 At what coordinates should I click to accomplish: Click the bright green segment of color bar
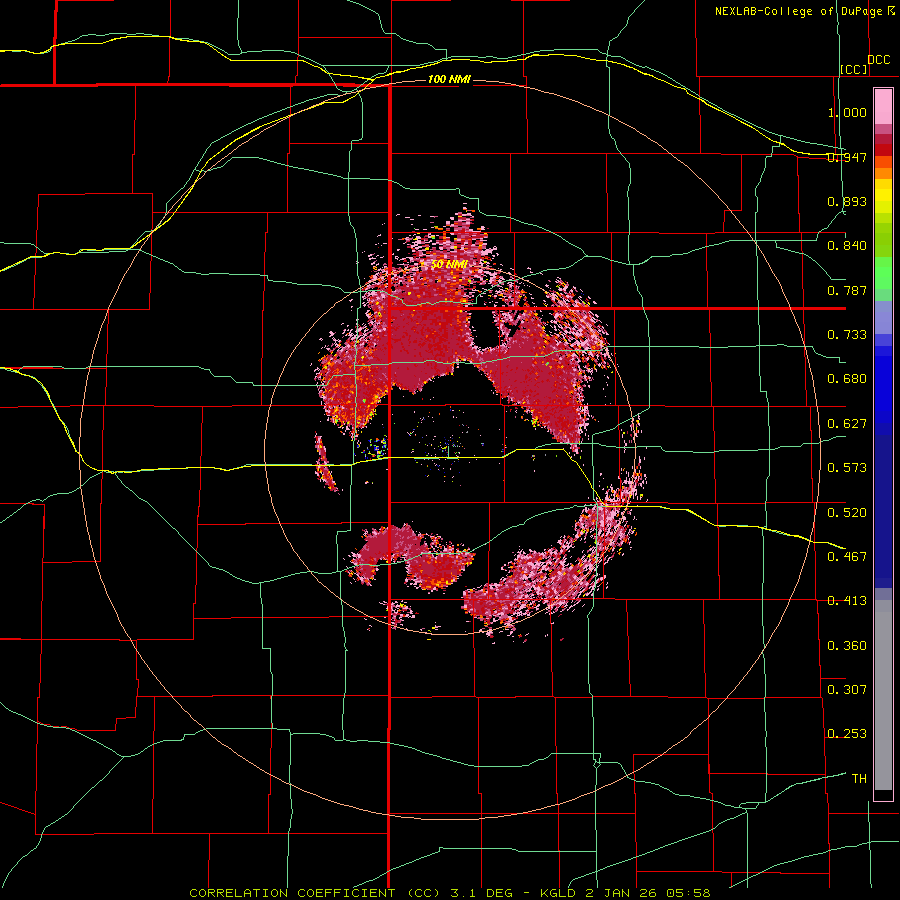coord(883,273)
